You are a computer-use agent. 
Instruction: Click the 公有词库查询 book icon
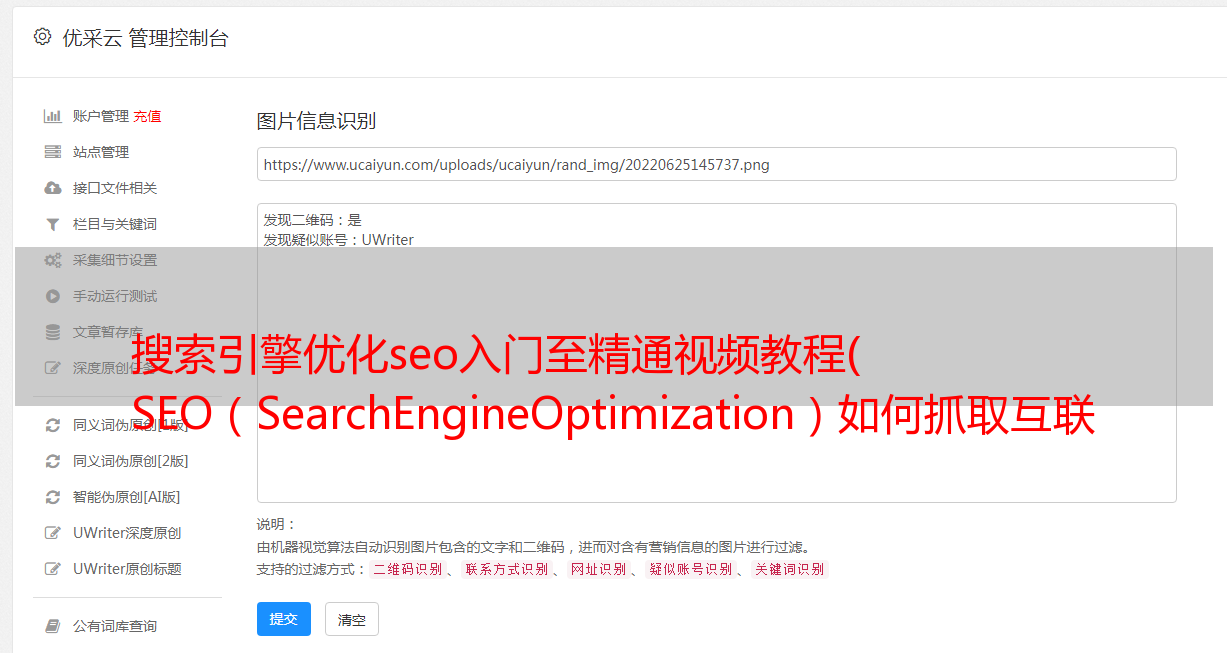click(x=53, y=626)
